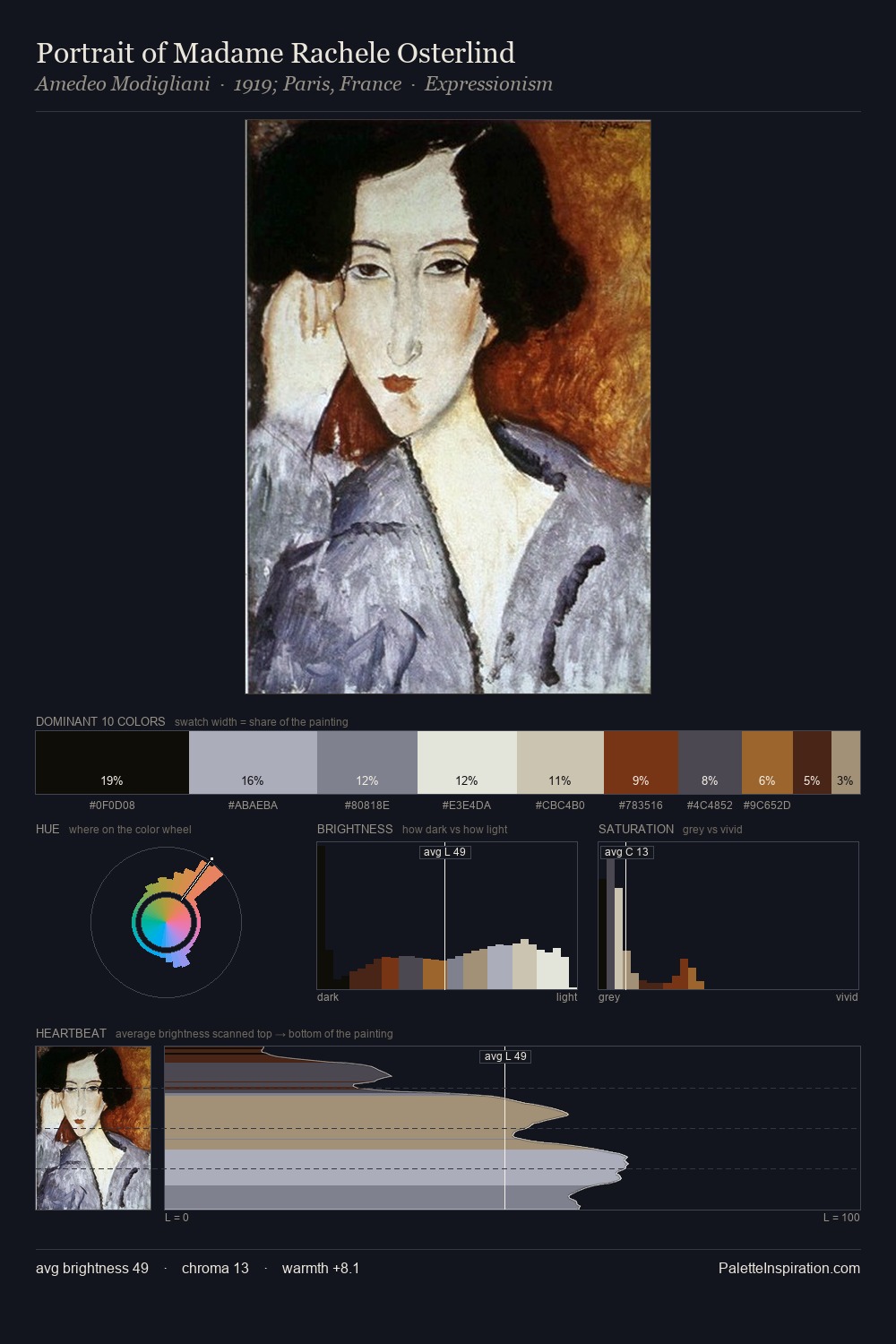Select the 3% tan swatch
The image size is (896, 1344).
click(846, 762)
